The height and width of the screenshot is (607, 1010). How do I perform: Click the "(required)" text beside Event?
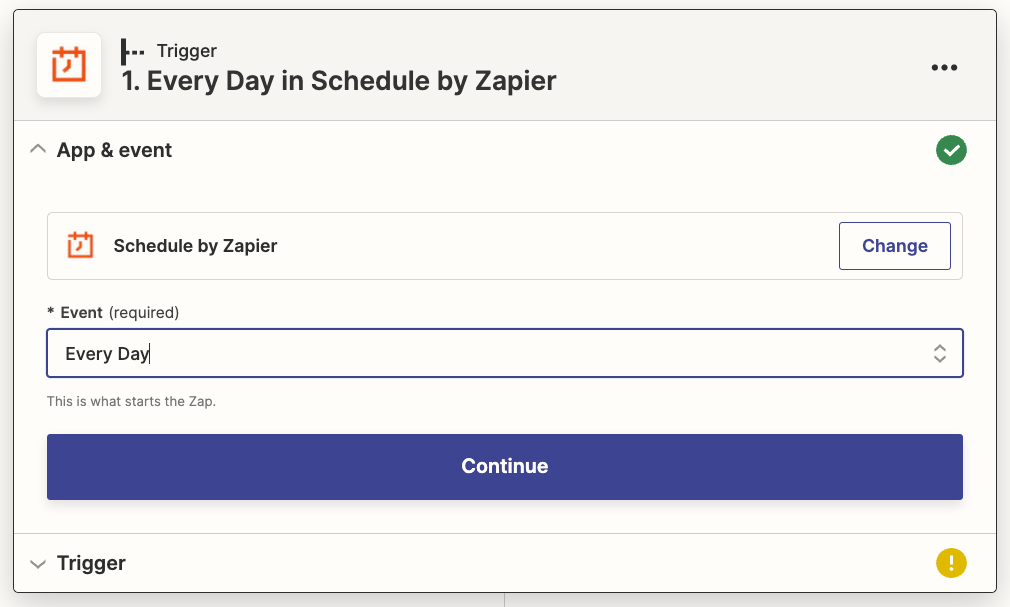(x=144, y=312)
